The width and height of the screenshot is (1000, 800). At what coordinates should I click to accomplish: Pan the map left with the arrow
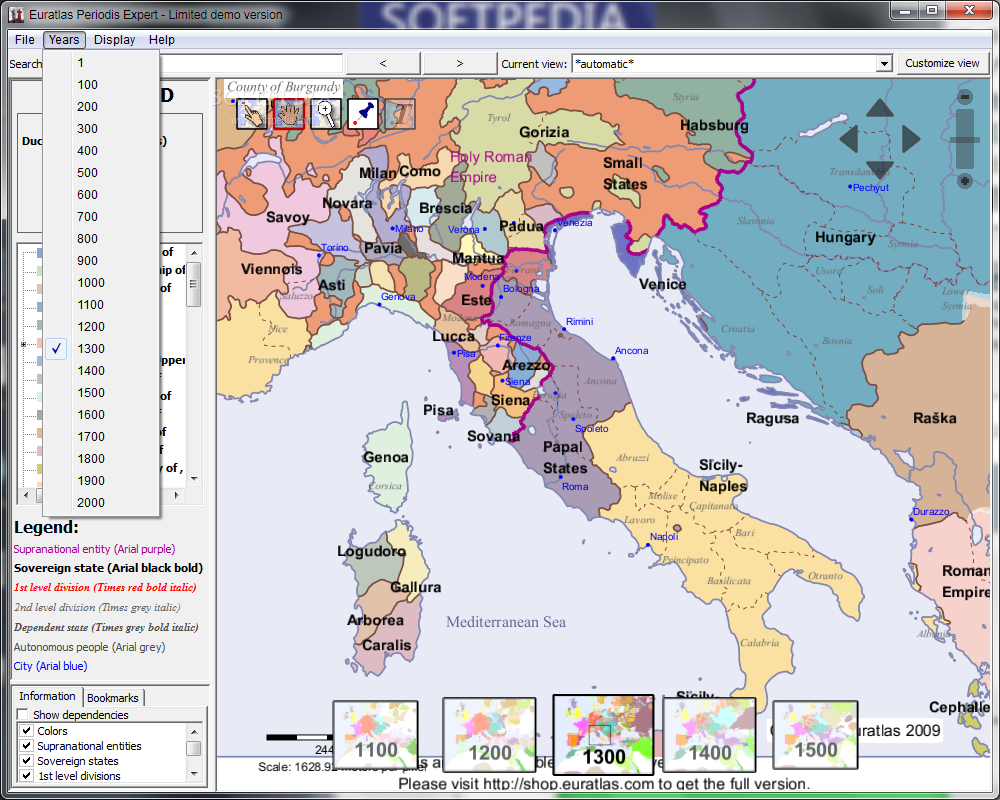click(849, 139)
